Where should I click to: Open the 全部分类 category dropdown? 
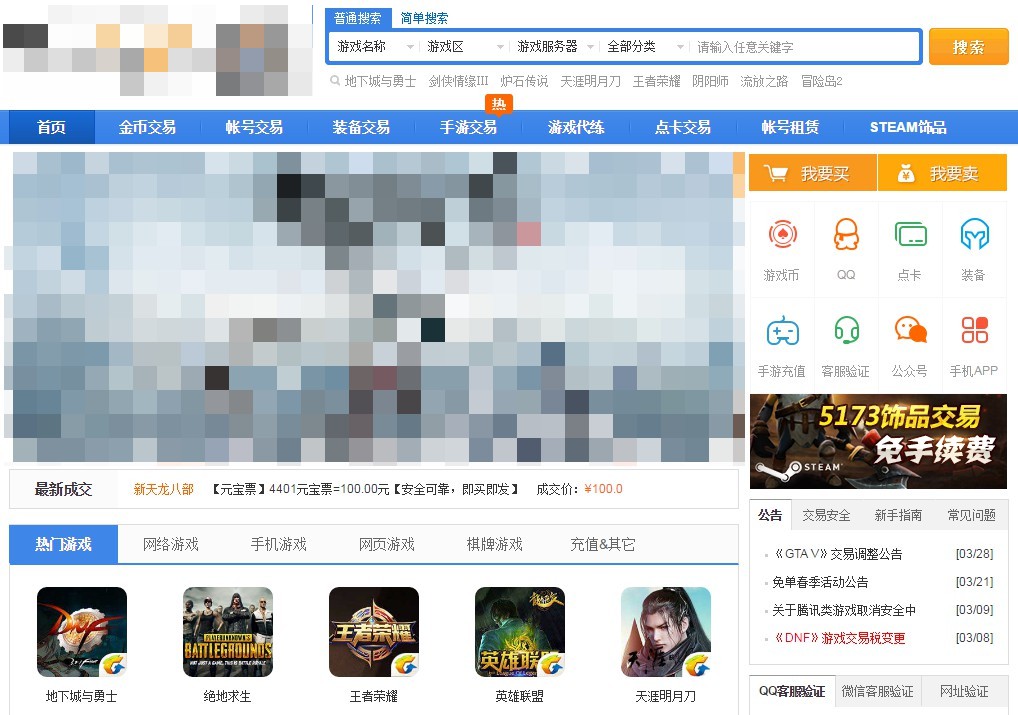pos(645,47)
